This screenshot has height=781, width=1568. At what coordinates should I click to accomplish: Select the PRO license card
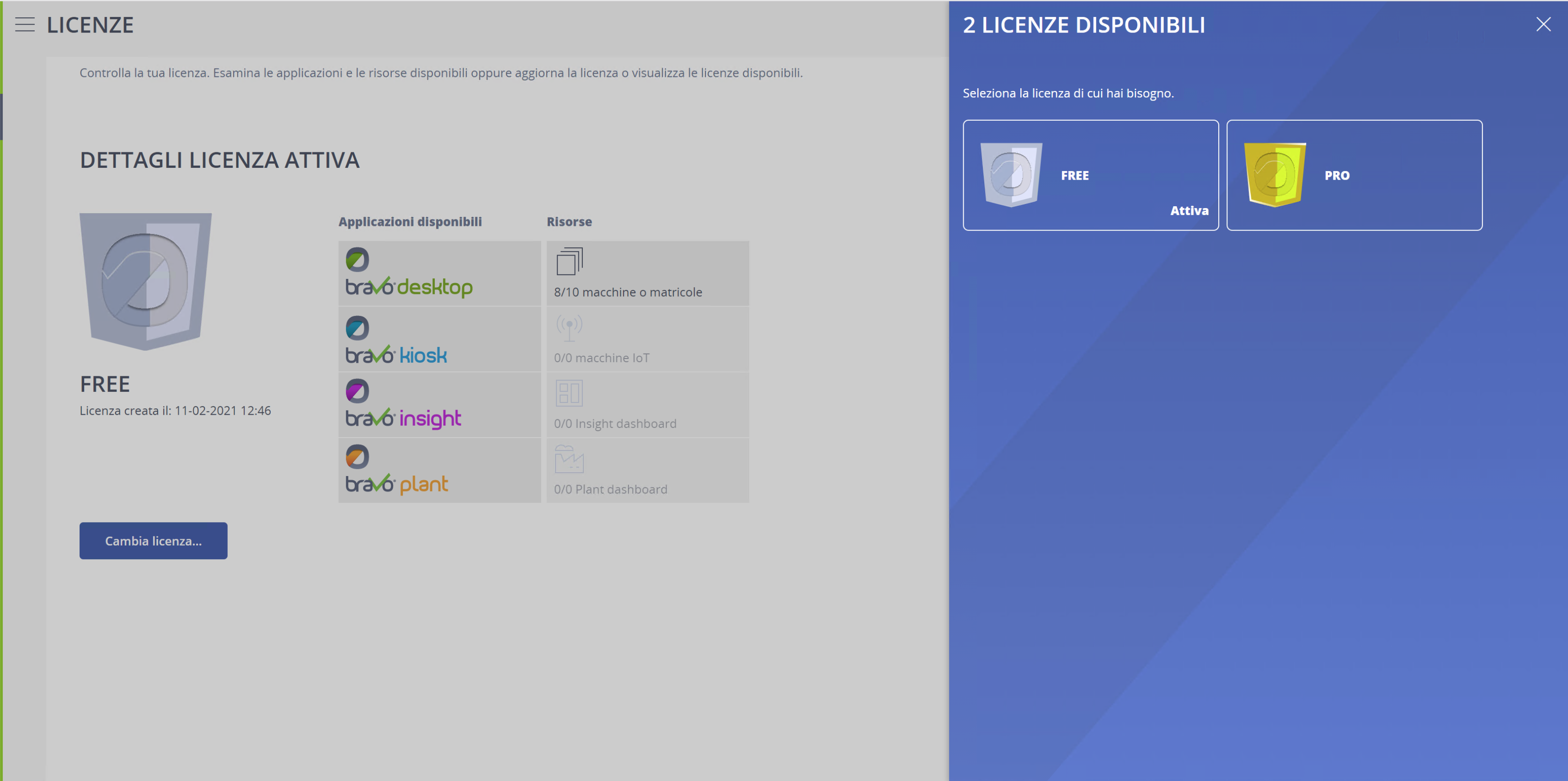click(1354, 175)
